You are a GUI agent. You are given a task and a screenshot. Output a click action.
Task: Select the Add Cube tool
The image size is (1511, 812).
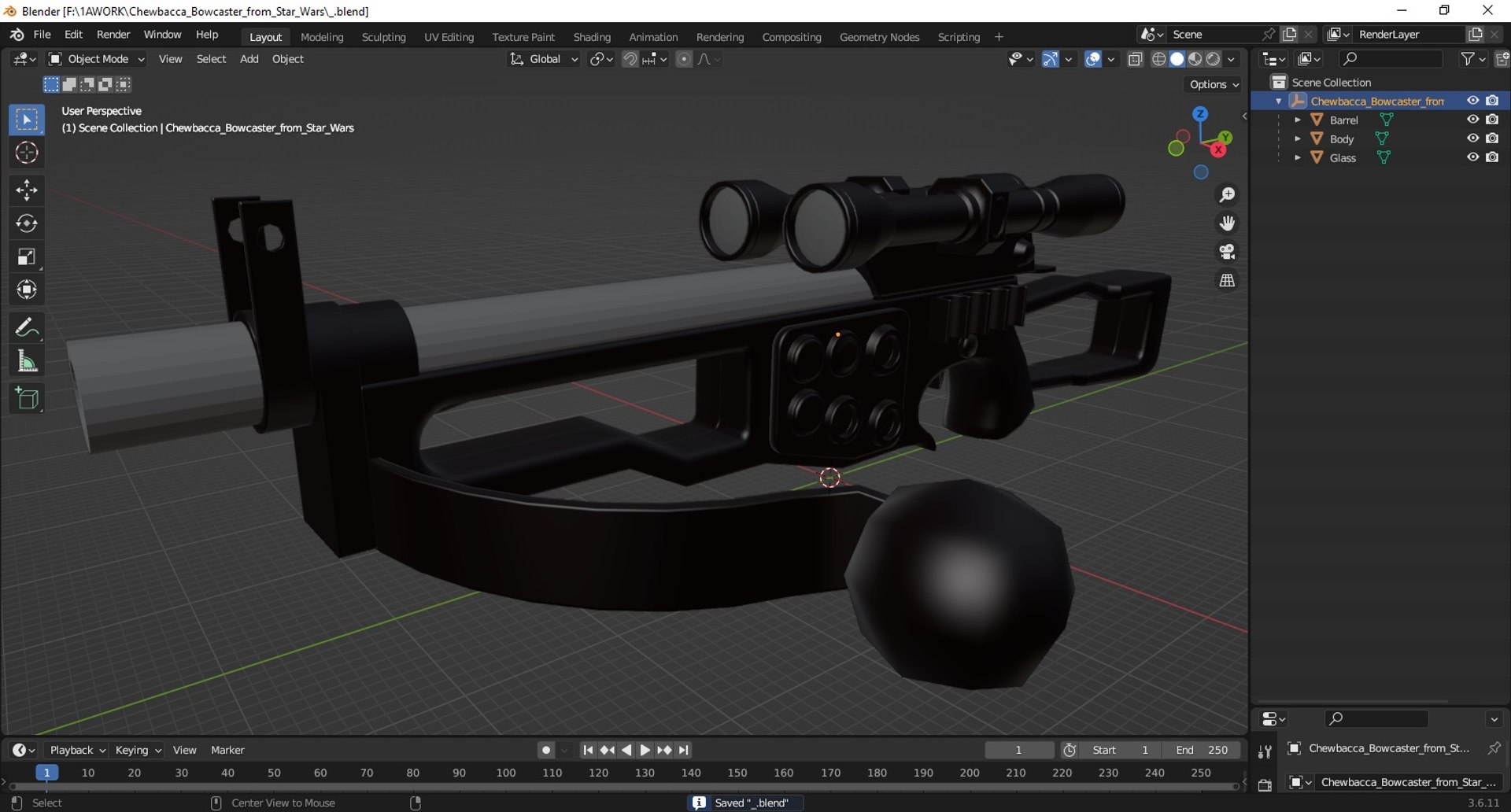pyautogui.click(x=27, y=399)
